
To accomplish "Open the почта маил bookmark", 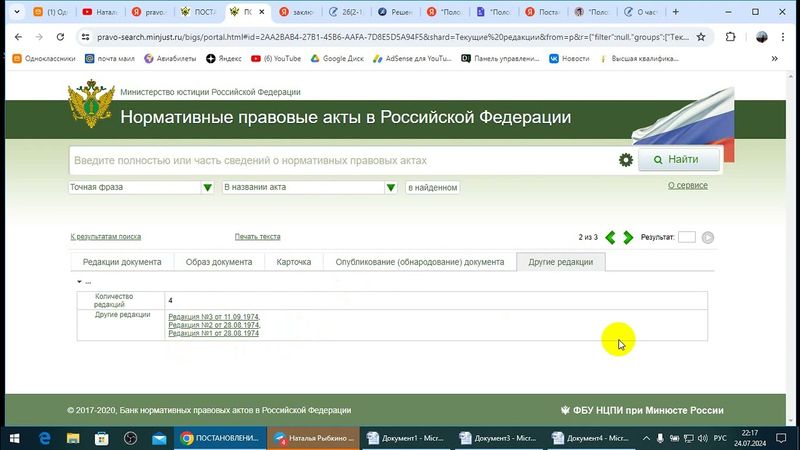I will coord(110,59).
